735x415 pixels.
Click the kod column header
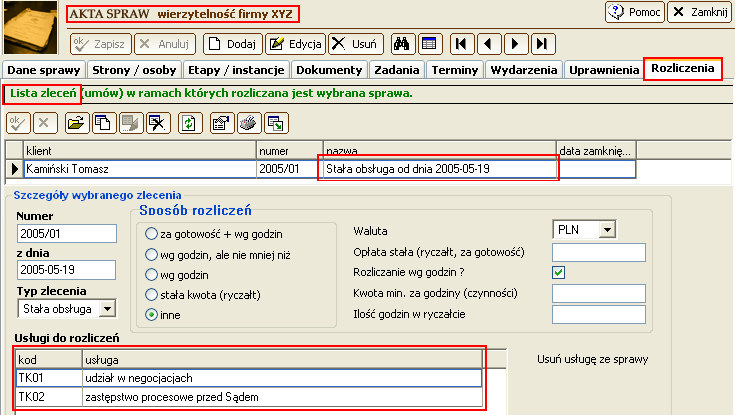[x=49, y=360]
